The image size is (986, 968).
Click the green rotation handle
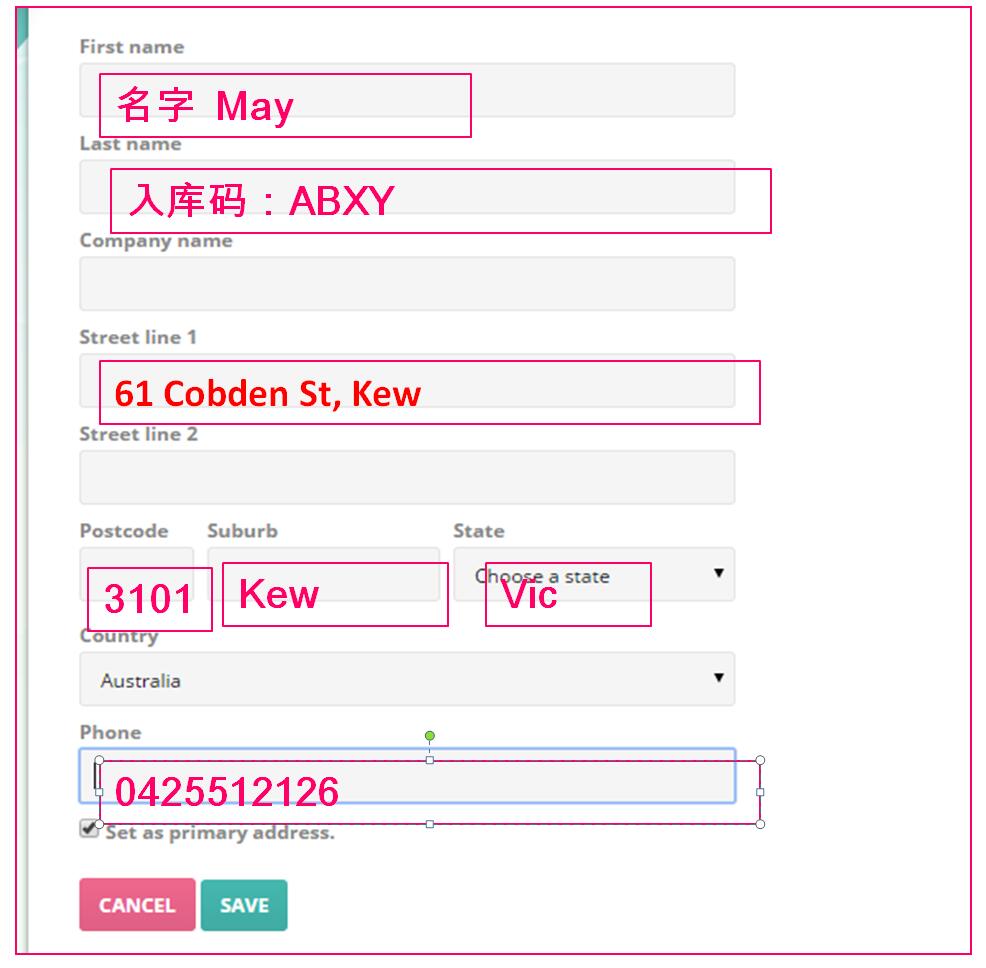(430, 736)
